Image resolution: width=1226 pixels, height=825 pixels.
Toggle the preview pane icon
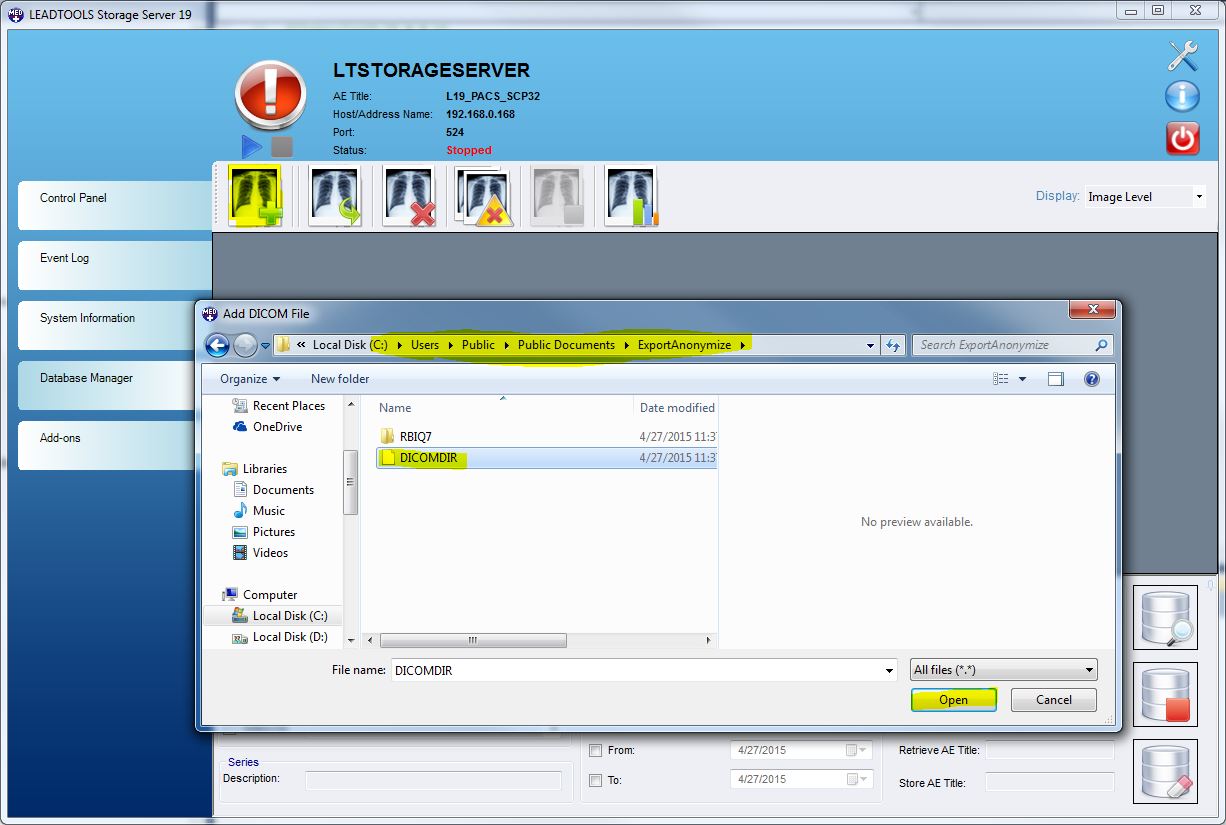coord(1056,379)
